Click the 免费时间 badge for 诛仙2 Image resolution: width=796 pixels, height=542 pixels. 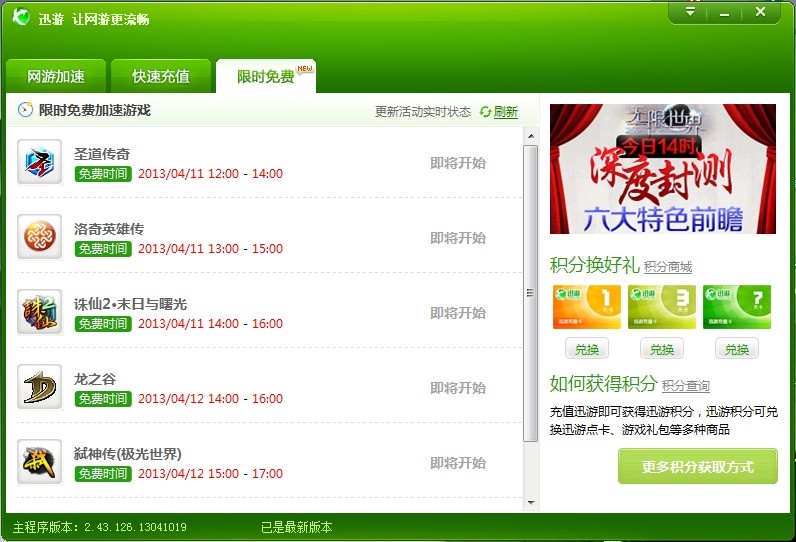[x=103, y=324]
